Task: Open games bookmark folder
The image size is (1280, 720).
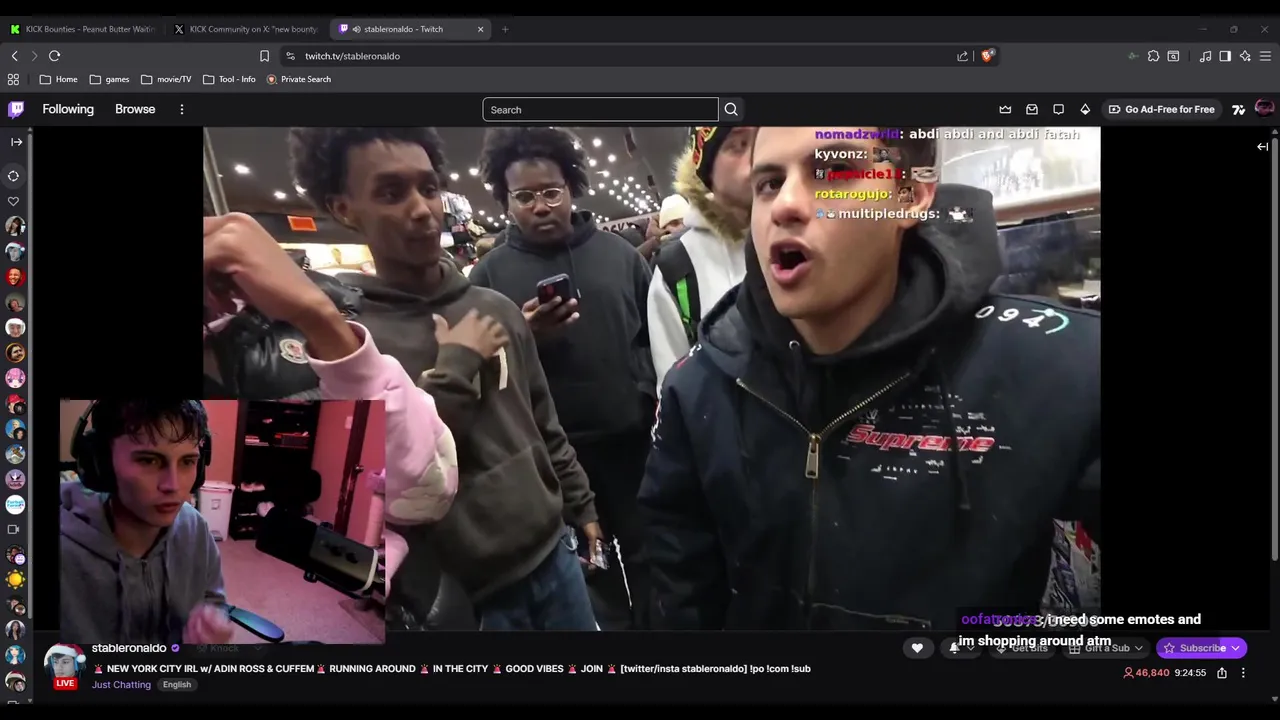Action: click(x=109, y=79)
